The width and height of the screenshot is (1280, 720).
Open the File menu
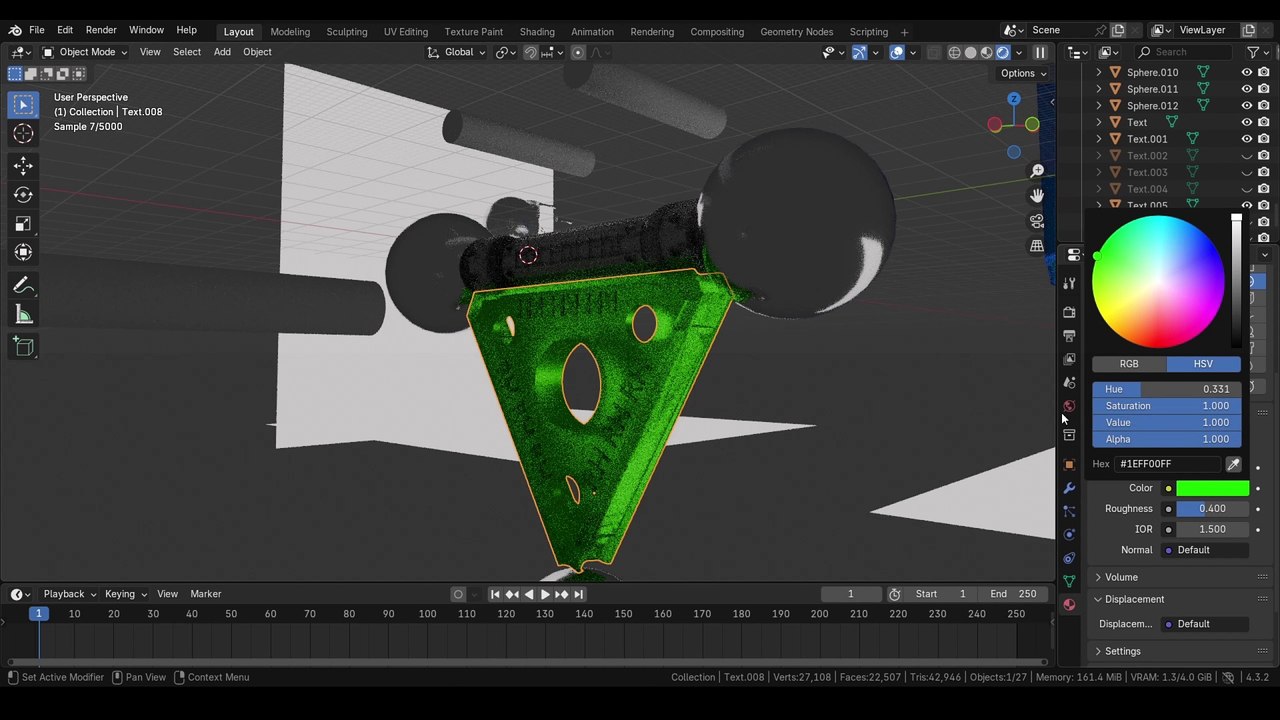[37, 30]
